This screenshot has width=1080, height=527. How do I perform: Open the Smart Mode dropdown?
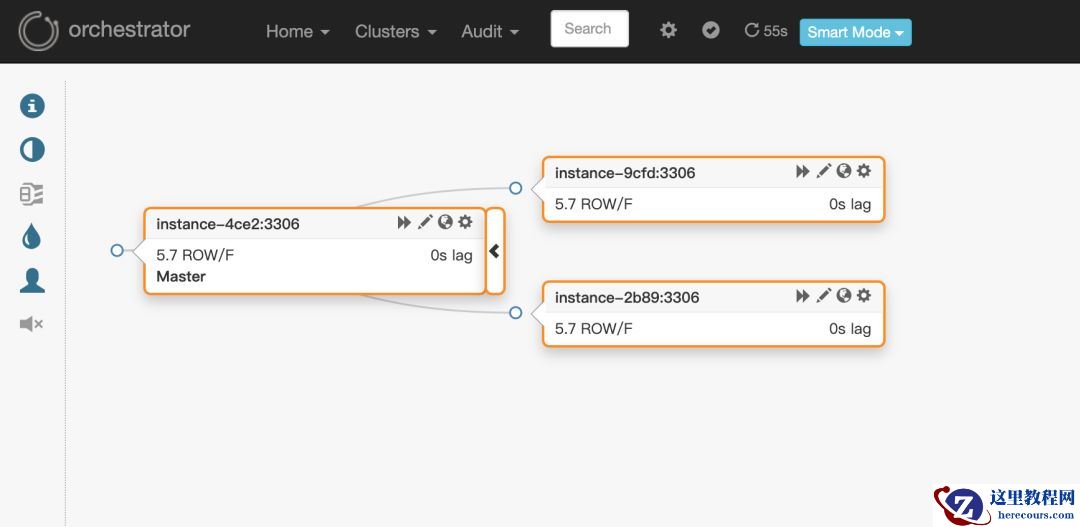click(x=855, y=32)
